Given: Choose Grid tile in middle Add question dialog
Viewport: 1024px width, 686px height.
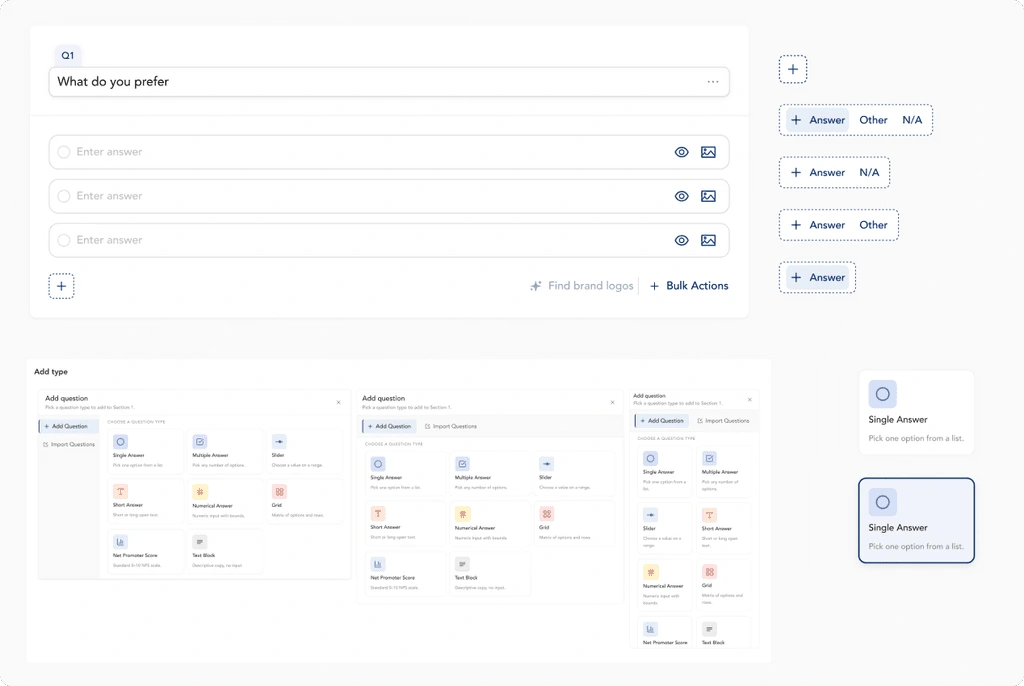Looking at the screenshot, I should tap(574, 523).
